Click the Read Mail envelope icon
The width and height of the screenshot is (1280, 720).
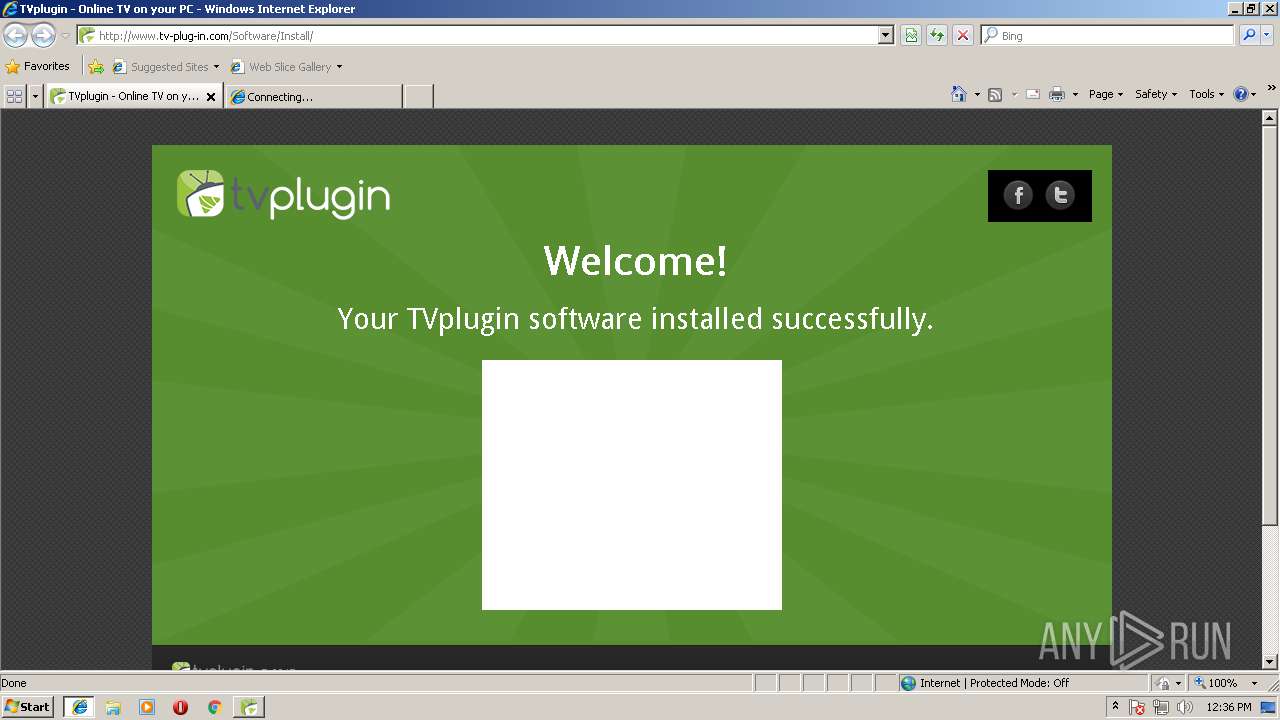[x=1033, y=94]
